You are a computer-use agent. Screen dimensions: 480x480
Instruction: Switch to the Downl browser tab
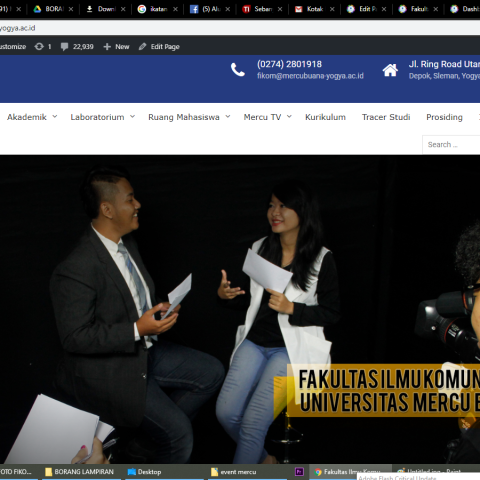click(104, 9)
